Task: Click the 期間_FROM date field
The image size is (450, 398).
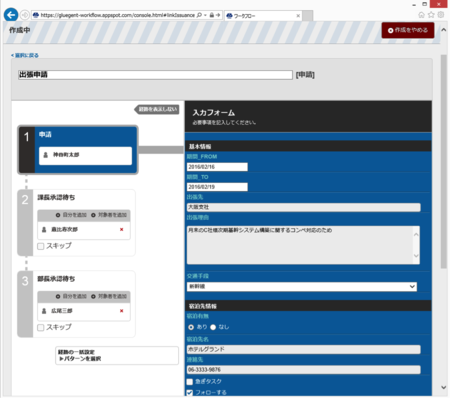Action: pyautogui.click(x=217, y=167)
